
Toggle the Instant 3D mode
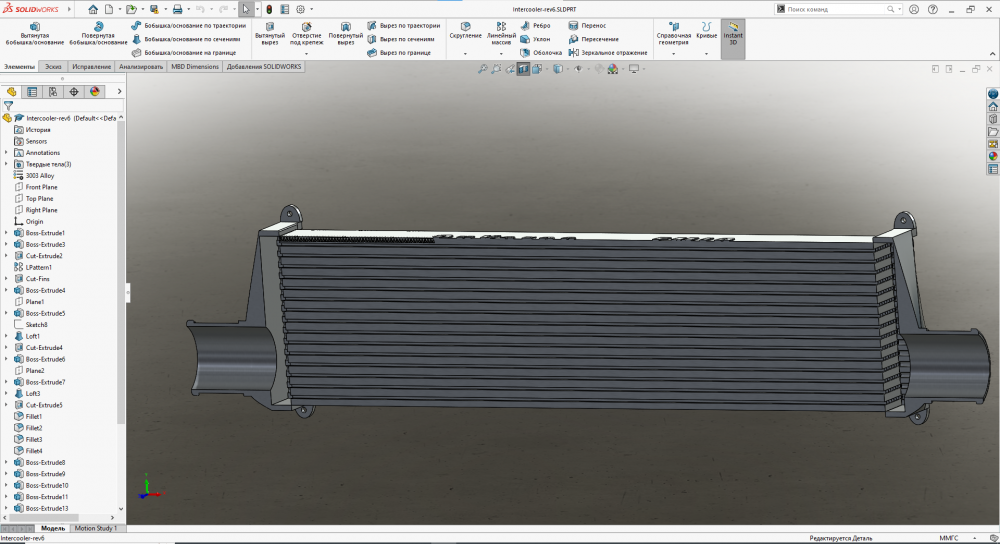732,36
